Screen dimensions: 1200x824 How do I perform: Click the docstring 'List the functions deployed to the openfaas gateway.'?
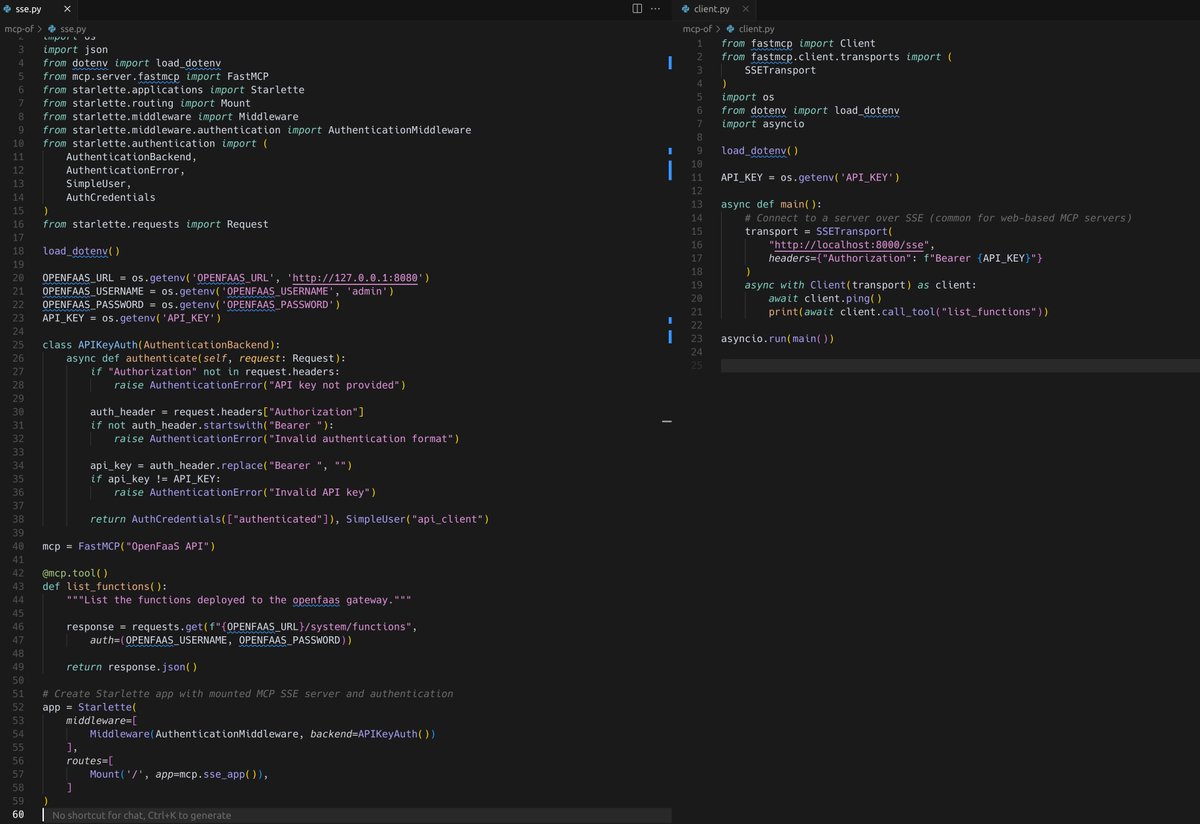[239, 600]
